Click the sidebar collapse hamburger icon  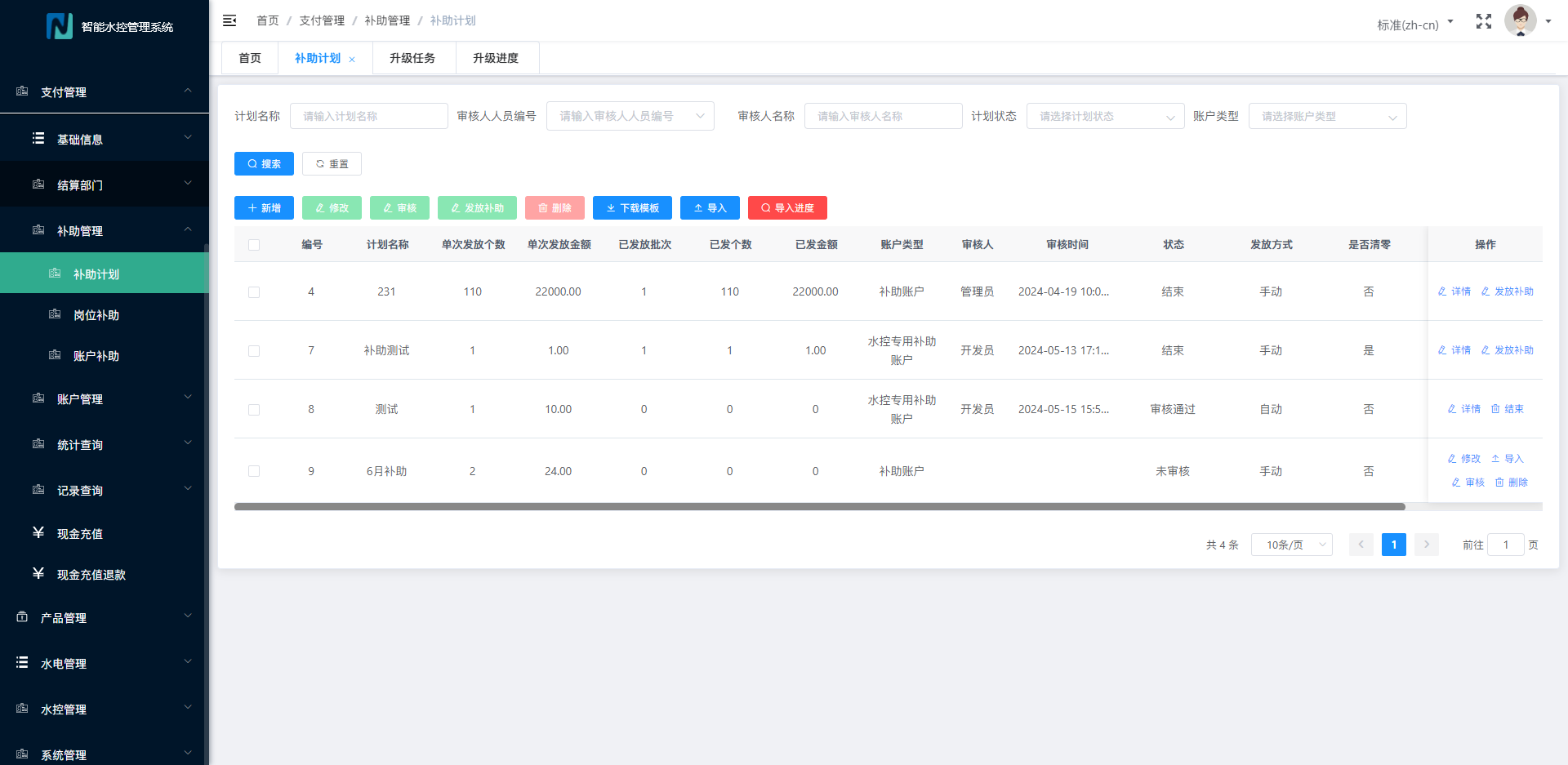point(229,20)
